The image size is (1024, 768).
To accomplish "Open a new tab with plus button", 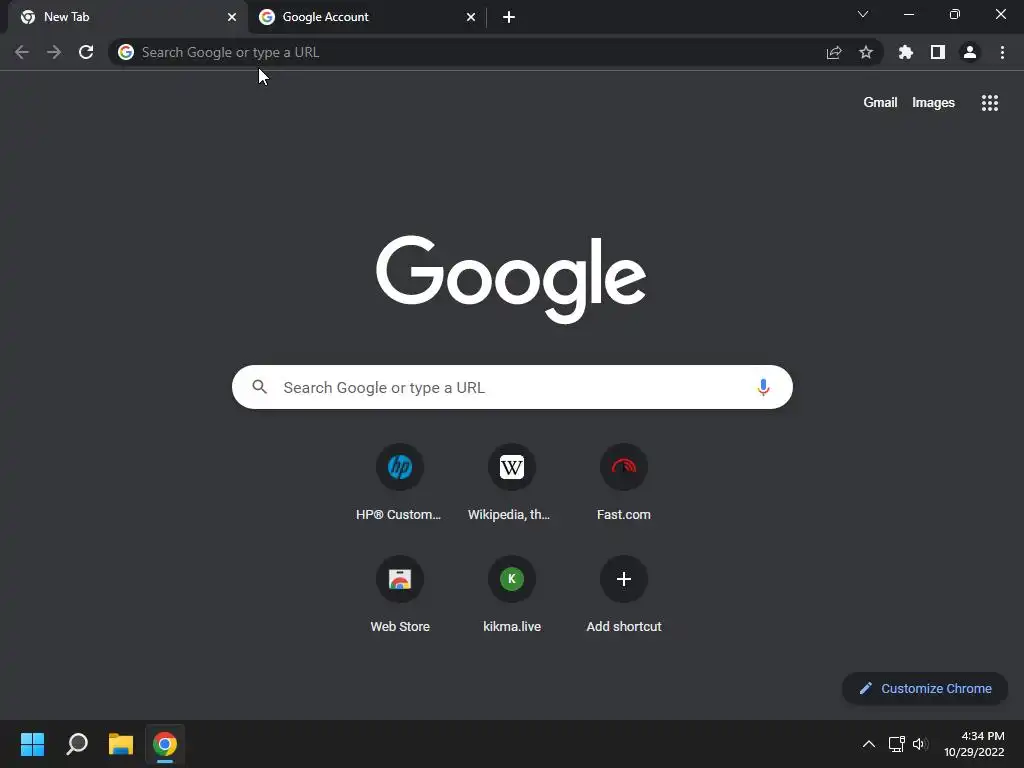I will 509,17.
